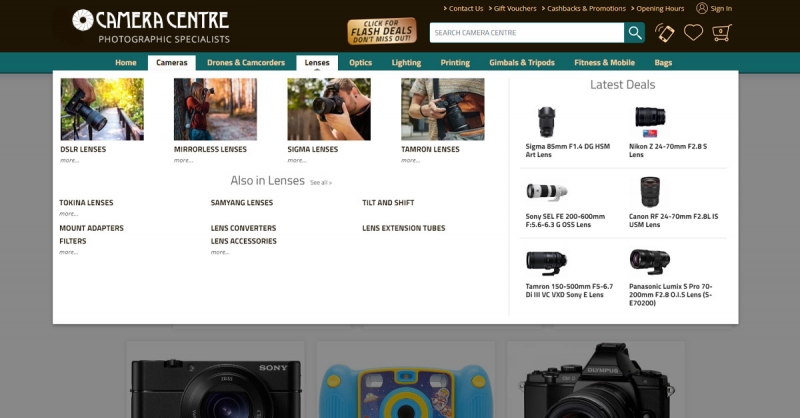Viewport: 800px width, 418px height.
Task: Click 'See all >' next to Also in Lenses
Action: (x=321, y=182)
